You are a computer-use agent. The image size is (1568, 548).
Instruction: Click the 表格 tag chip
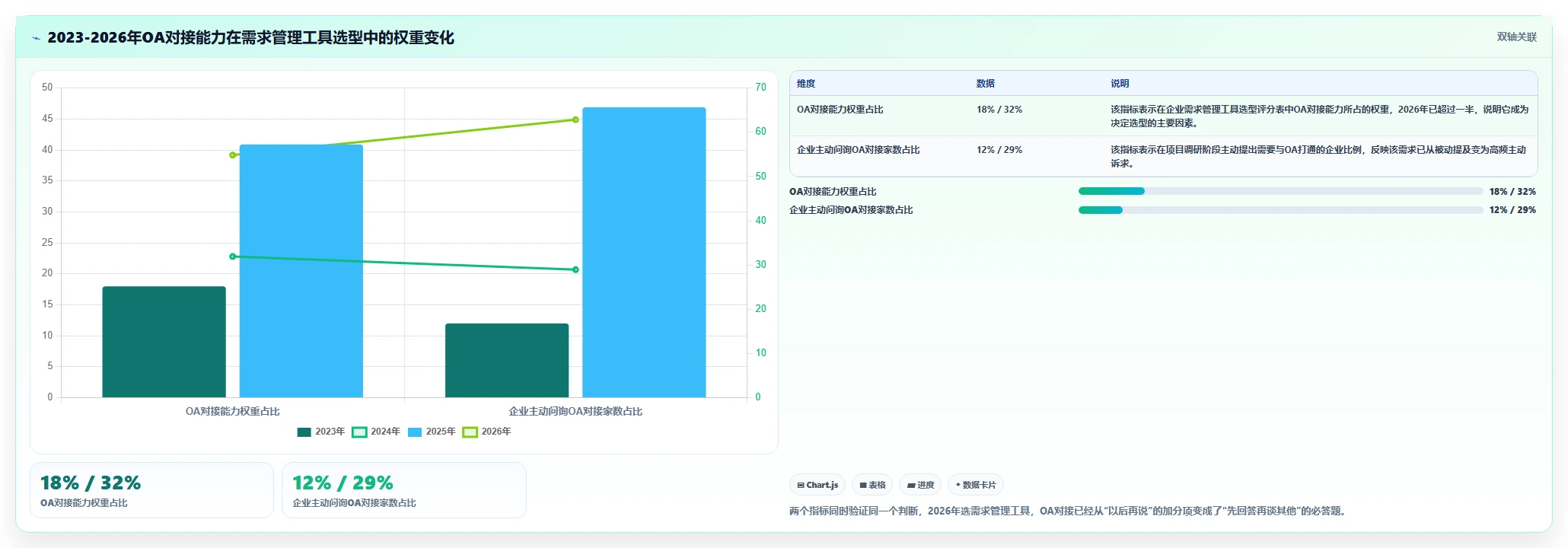coord(872,485)
